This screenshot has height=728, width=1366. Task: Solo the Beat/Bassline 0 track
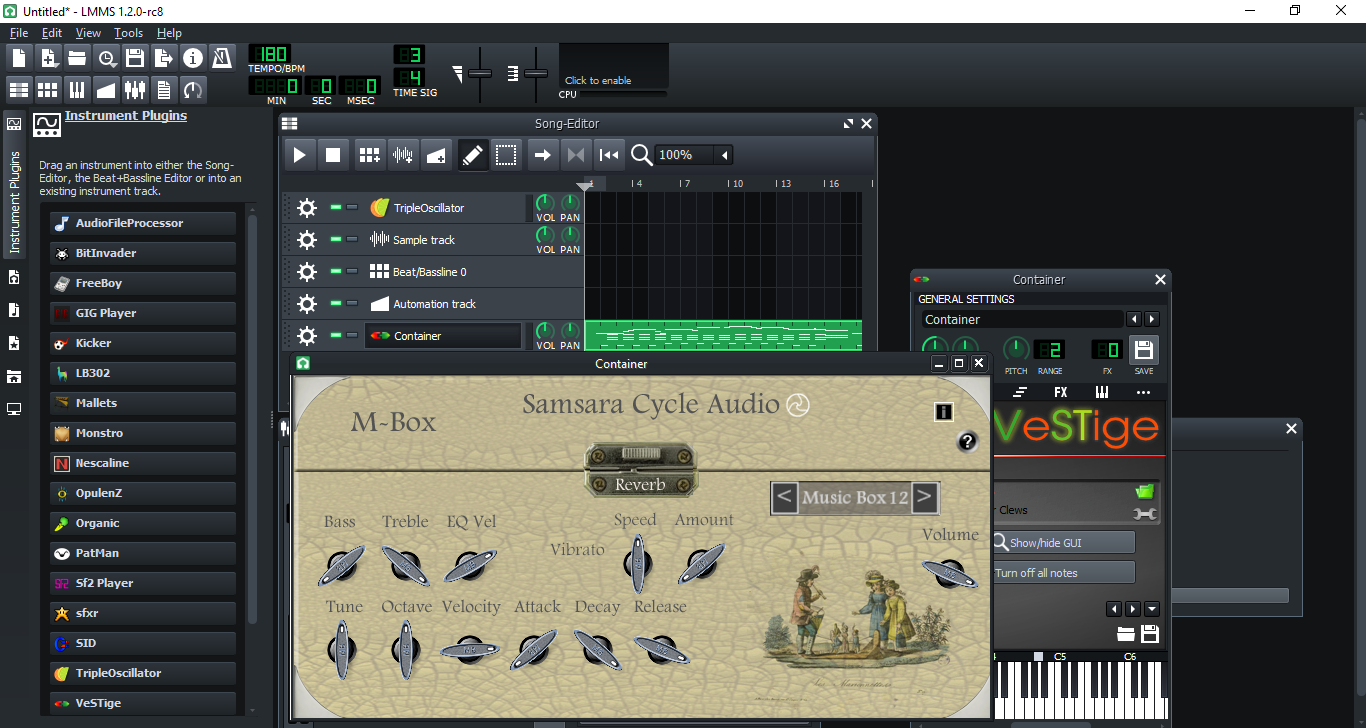tap(352, 272)
